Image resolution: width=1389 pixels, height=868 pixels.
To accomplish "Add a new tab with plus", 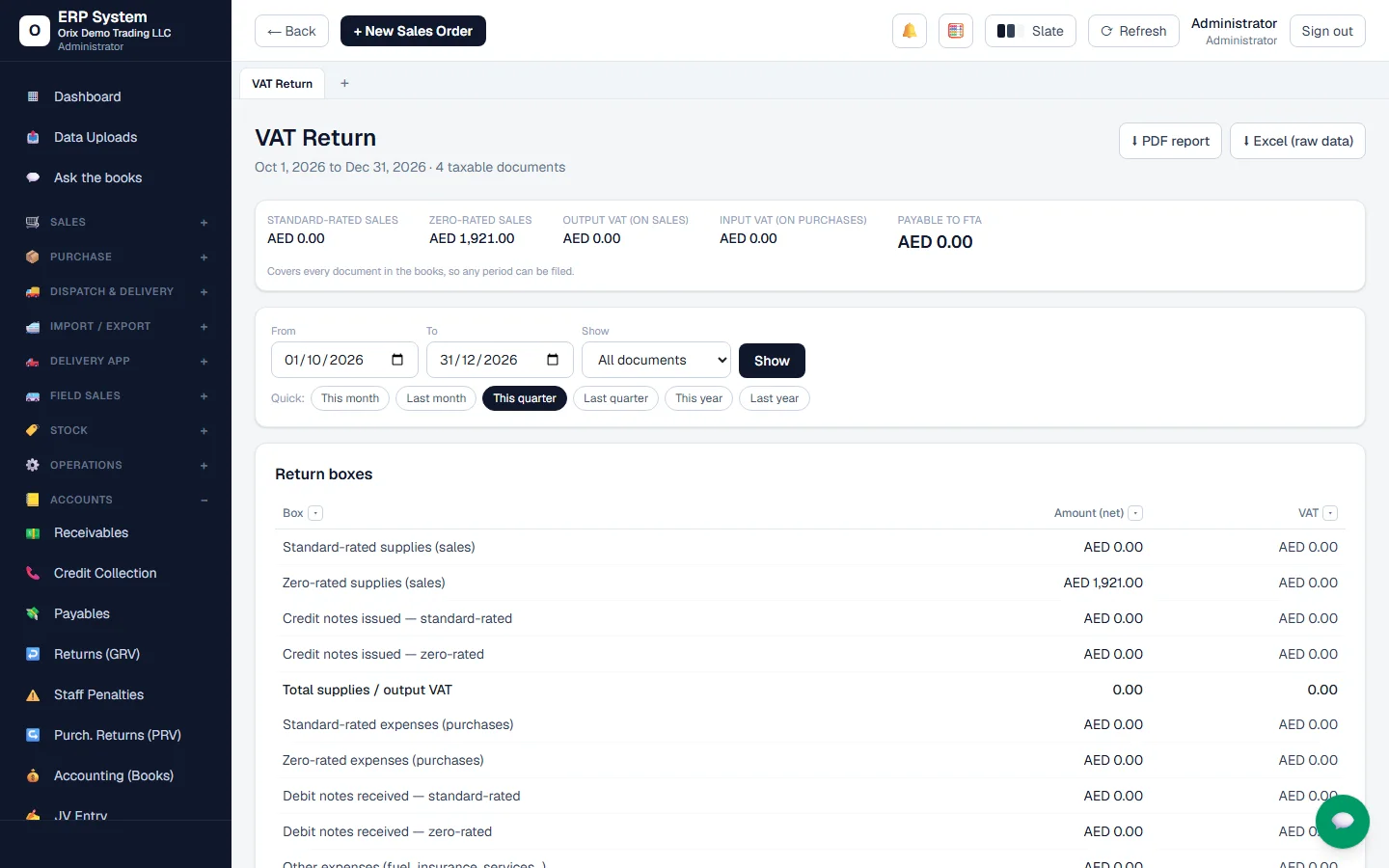I will point(344,84).
